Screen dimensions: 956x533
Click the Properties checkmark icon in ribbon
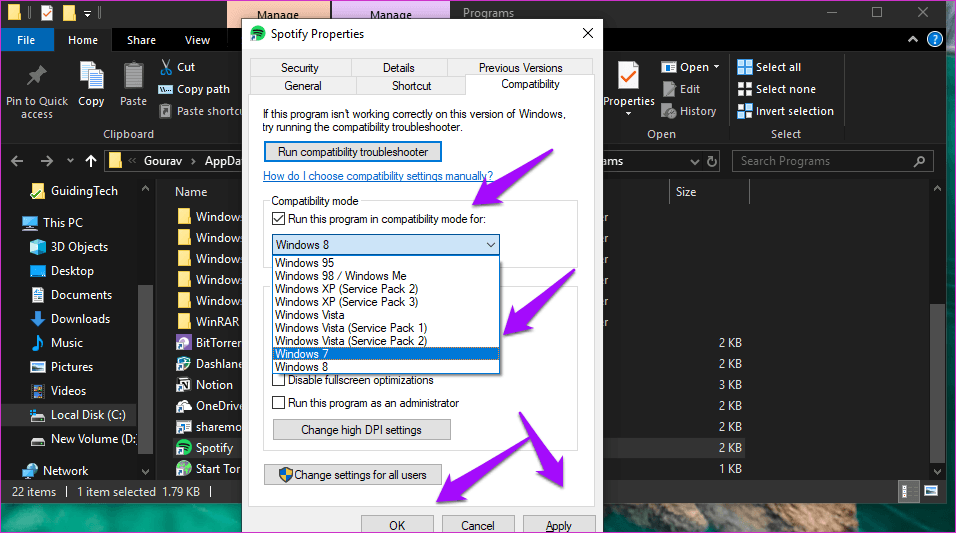(628, 76)
